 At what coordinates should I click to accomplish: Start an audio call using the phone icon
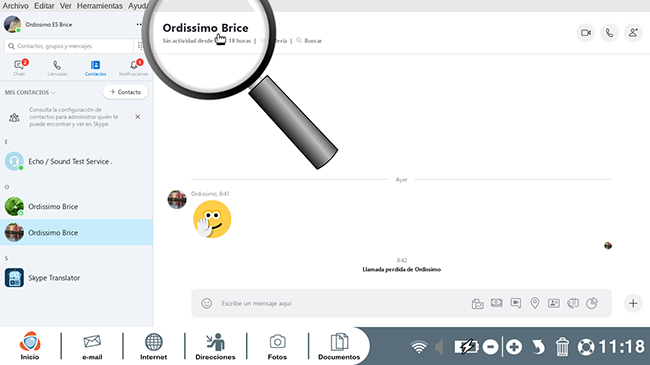(x=609, y=33)
